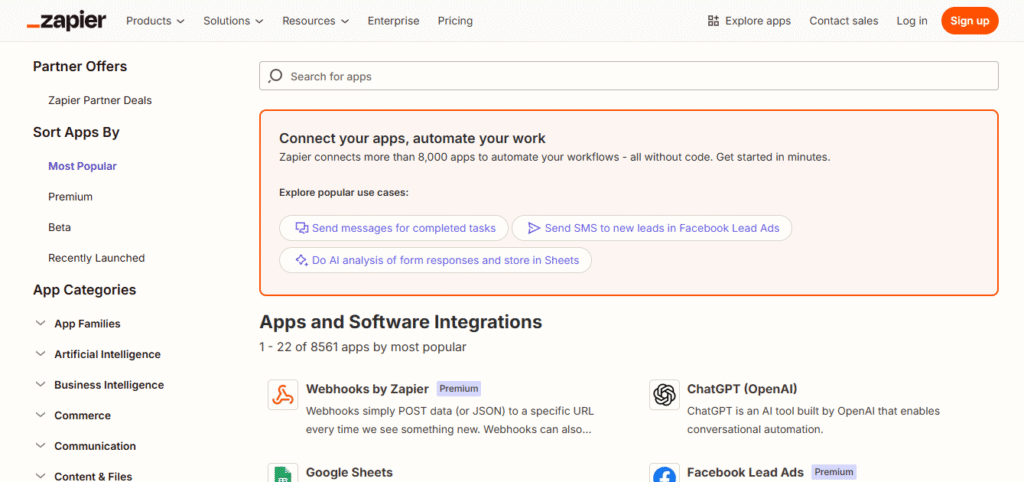Screen dimensions: 1024x482
Task: Open the Webhooks by Zapier app icon
Action: coord(283,394)
